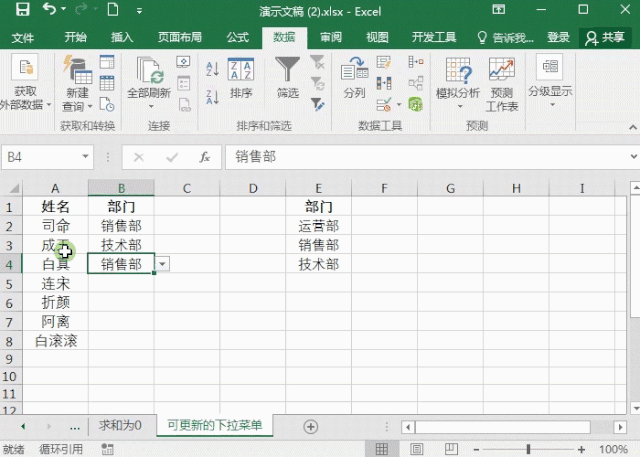640x457 pixels.
Task: Go to the 公式 tab
Action: coord(238,37)
